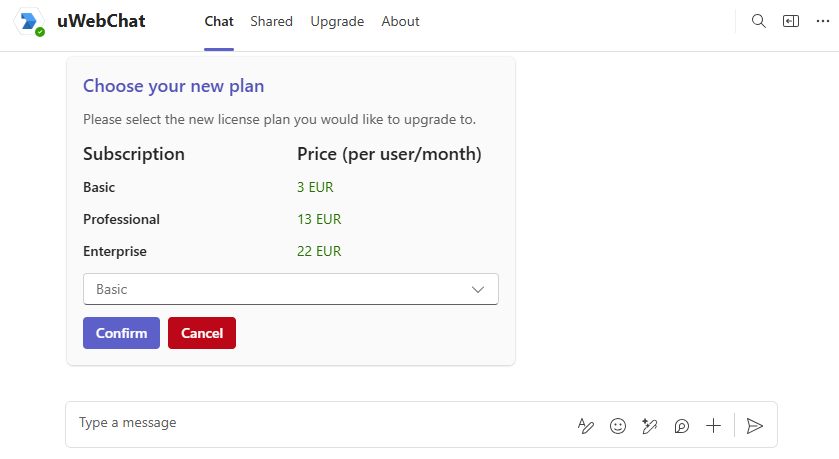Expand the plan selection chevron arrow

click(478, 289)
